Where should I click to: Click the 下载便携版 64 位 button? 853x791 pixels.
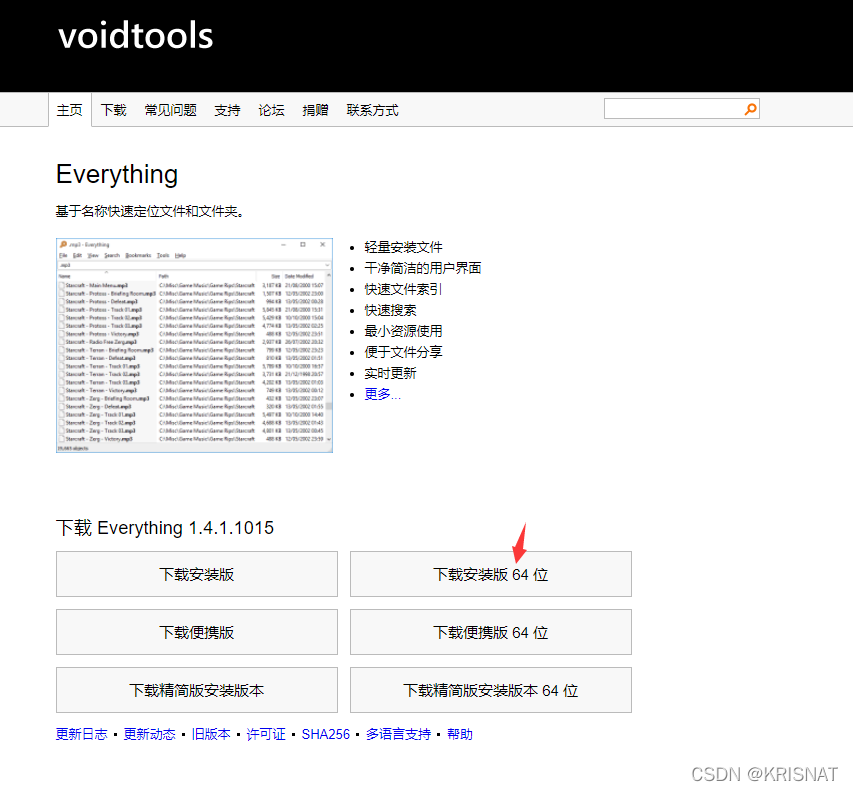click(491, 632)
